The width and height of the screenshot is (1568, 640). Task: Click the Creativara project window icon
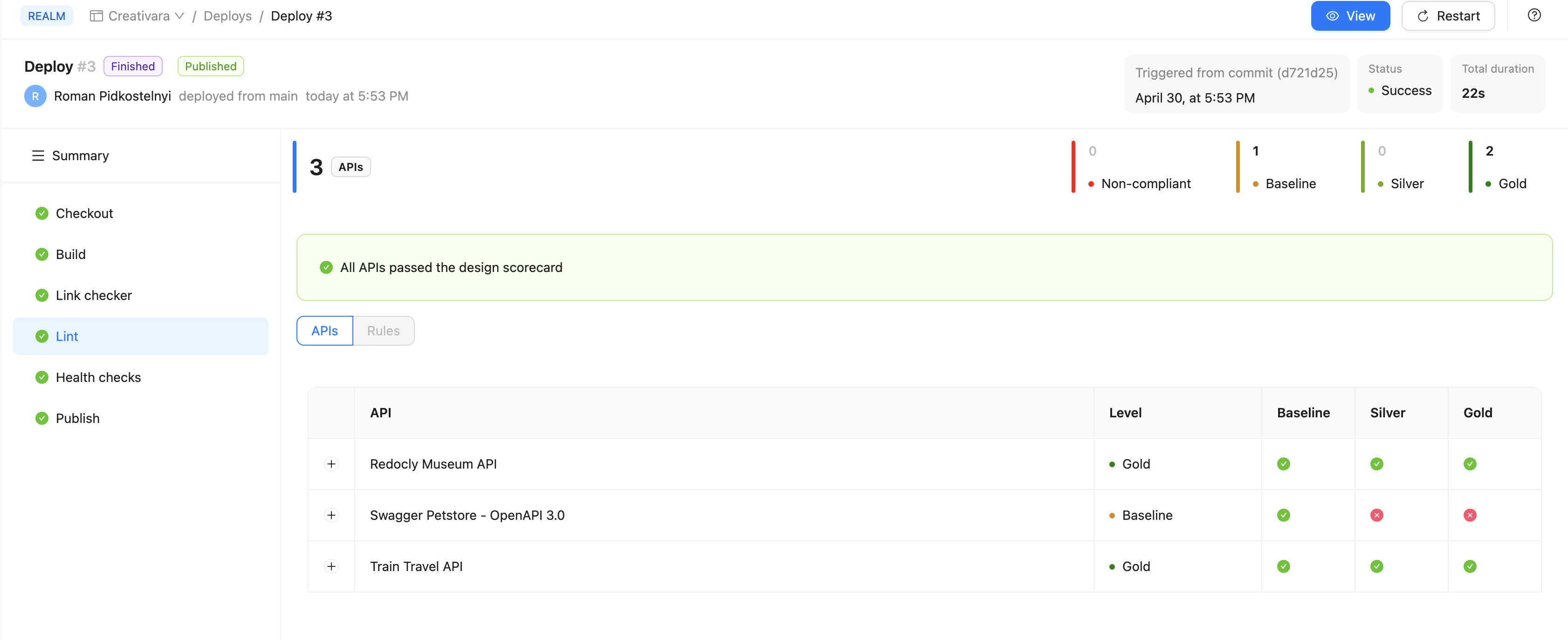coord(96,16)
